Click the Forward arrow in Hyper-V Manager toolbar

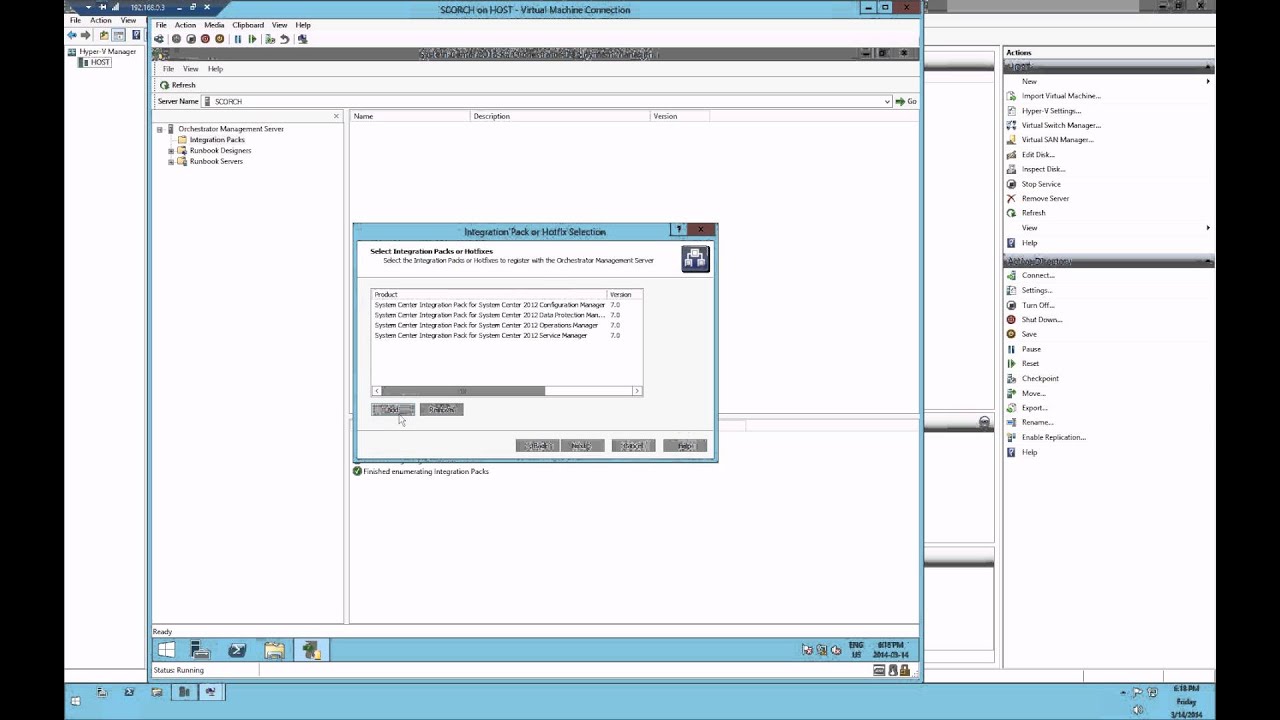(86, 35)
